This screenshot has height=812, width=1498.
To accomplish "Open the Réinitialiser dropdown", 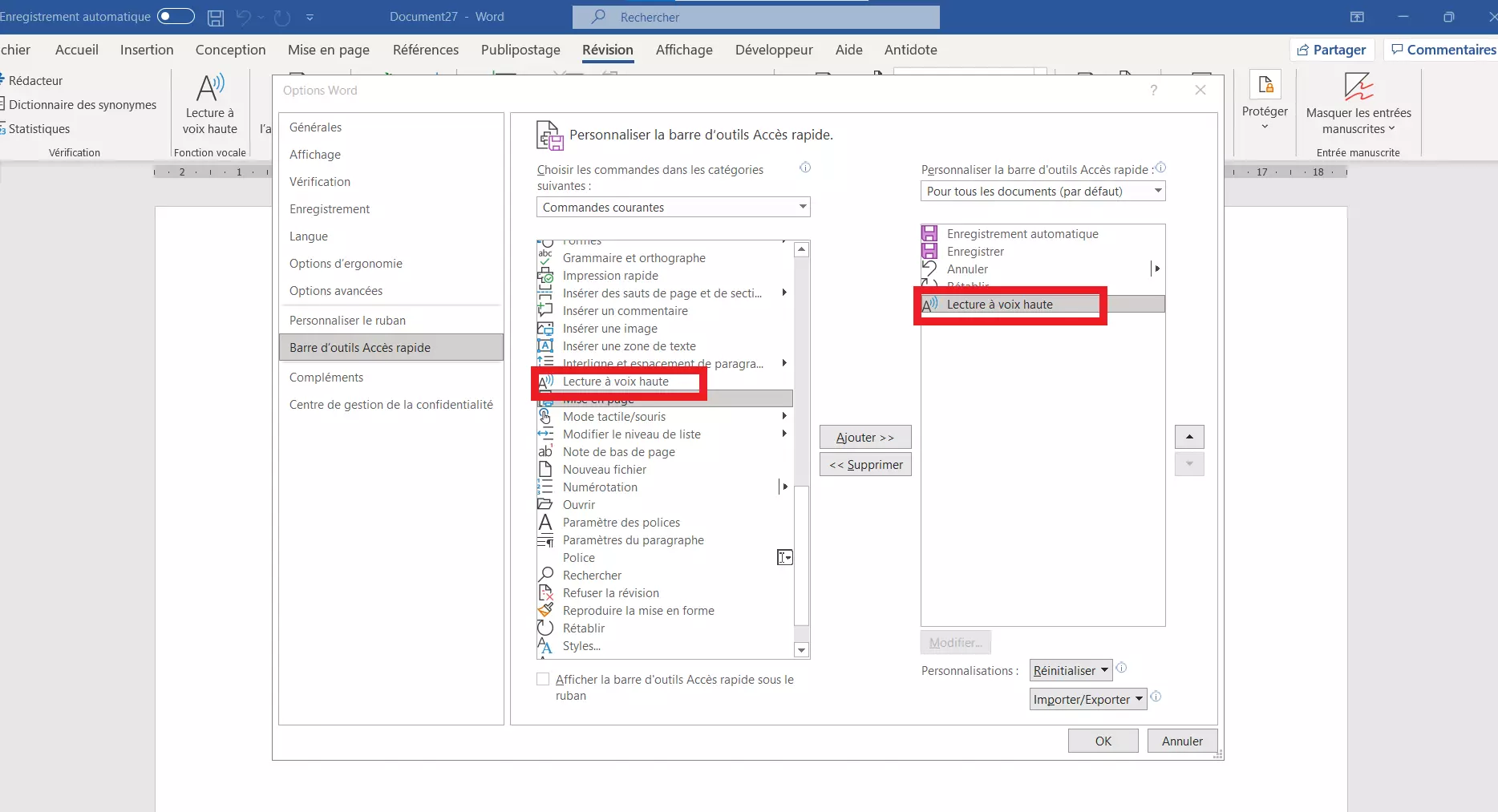I will point(1070,671).
